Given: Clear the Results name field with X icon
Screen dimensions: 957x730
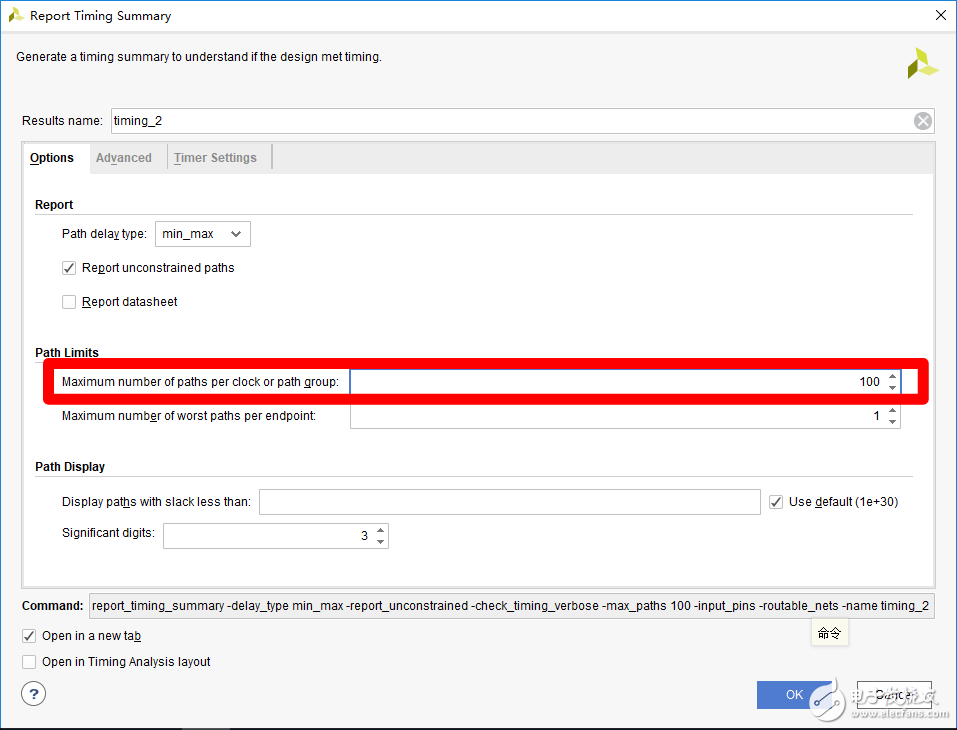Looking at the screenshot, I should pos(923,121).
